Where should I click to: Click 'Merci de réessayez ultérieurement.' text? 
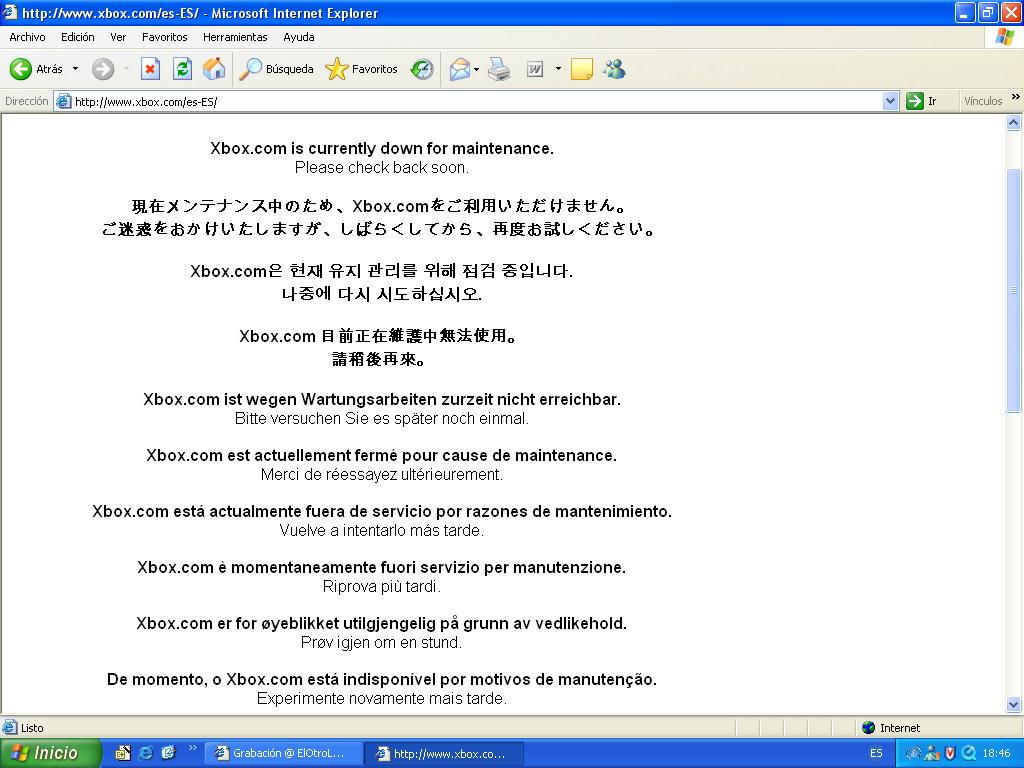[x=381, y=475]
